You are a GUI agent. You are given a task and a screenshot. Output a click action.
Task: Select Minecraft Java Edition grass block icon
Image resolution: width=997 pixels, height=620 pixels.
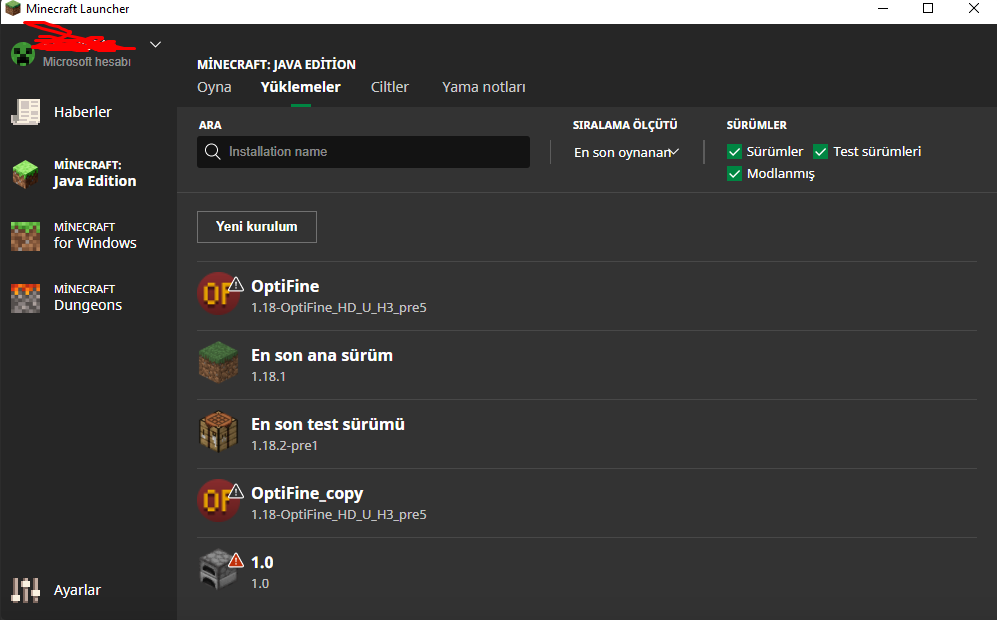tap(25, 174)
